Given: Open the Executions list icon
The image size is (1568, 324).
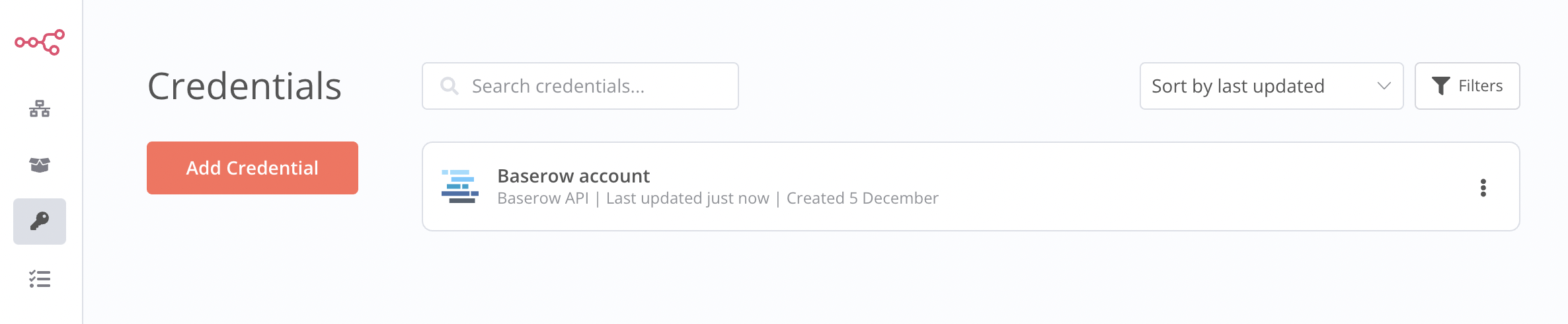Looking at the screenshot, I should (x=40, y=279).
